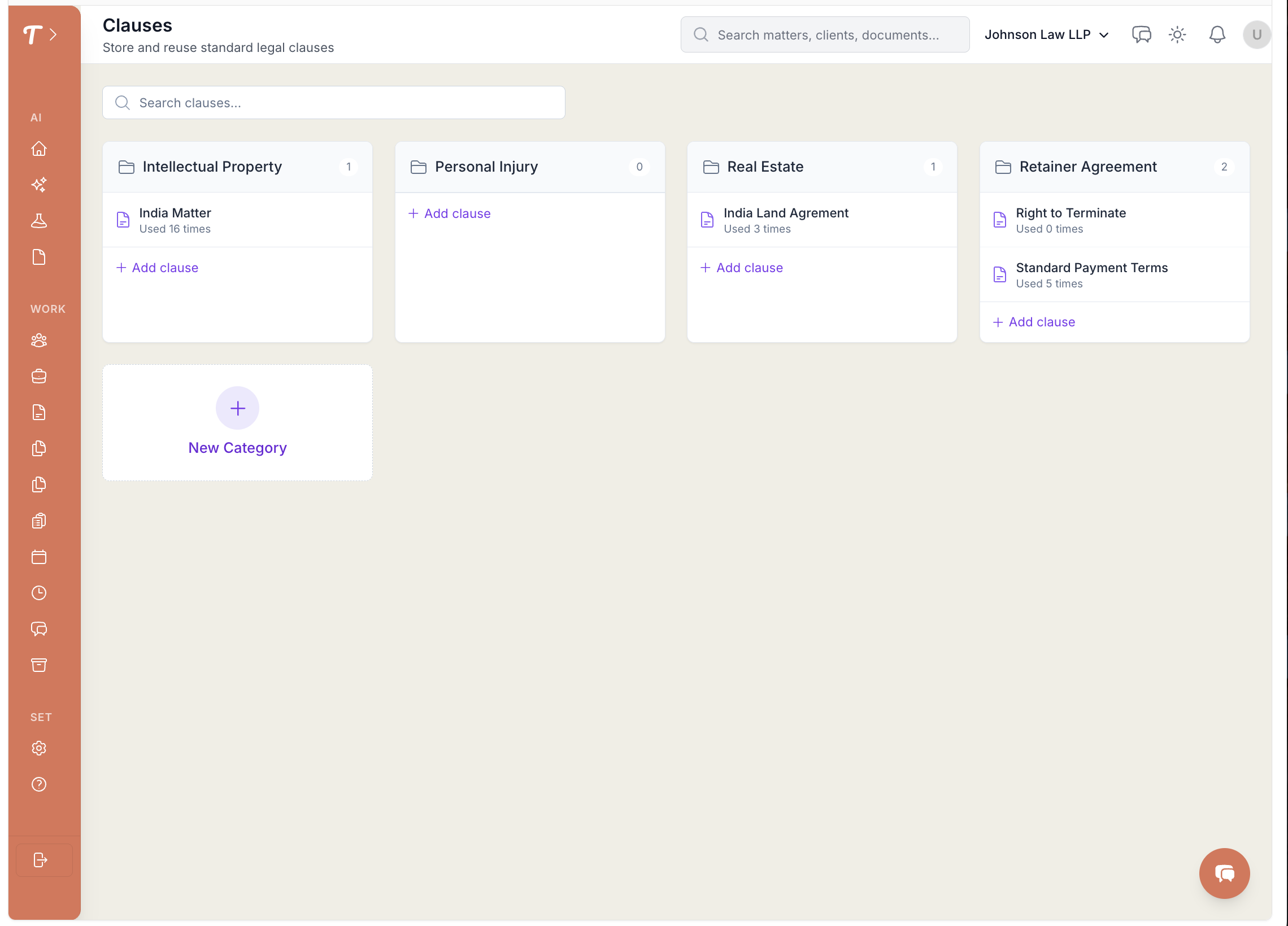Create a New Category
Screen dimensions: 1288x926
(237, 423)
